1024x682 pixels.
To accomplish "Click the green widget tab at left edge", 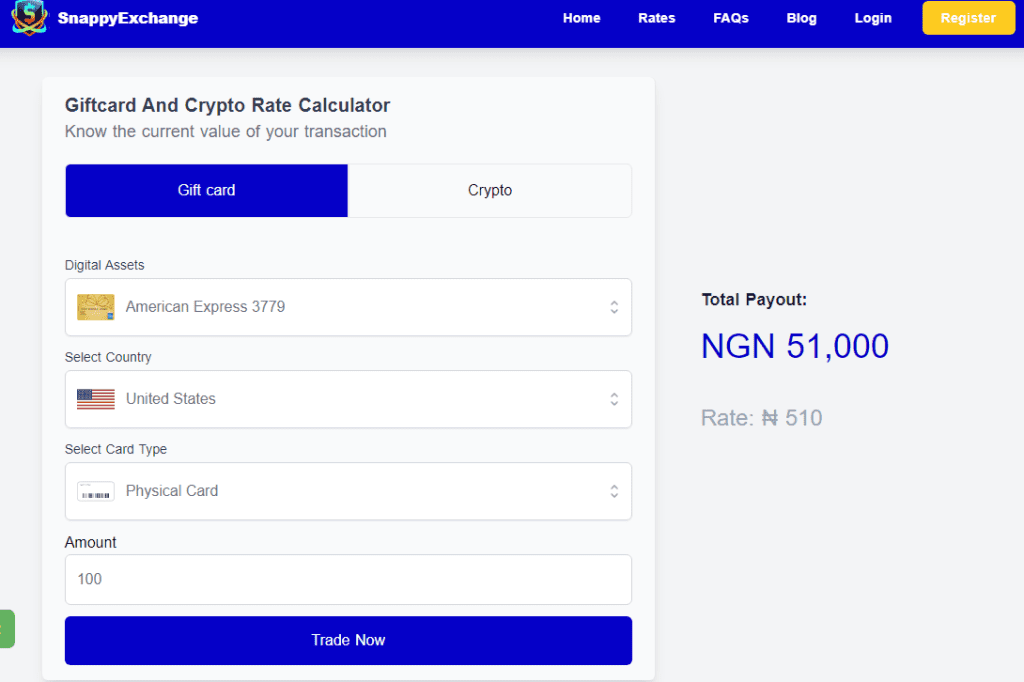I will [7, 628].
